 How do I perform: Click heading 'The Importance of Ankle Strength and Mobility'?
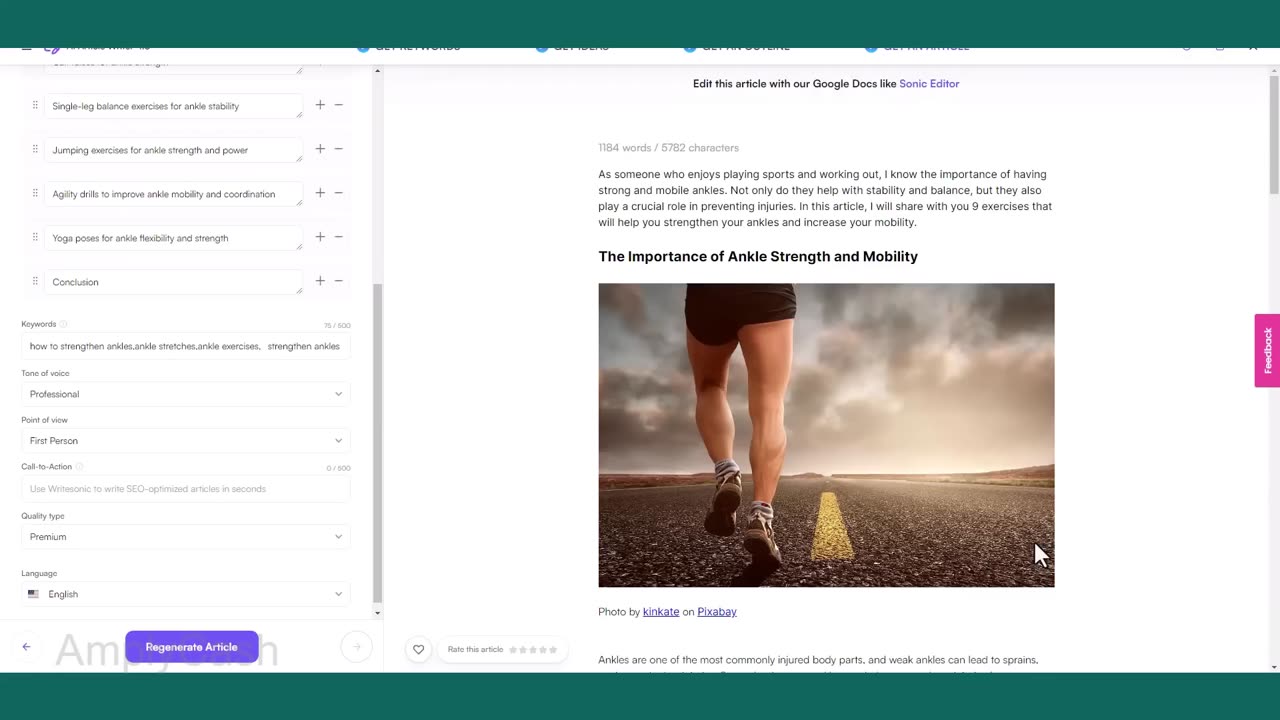(x=758, y=257)
